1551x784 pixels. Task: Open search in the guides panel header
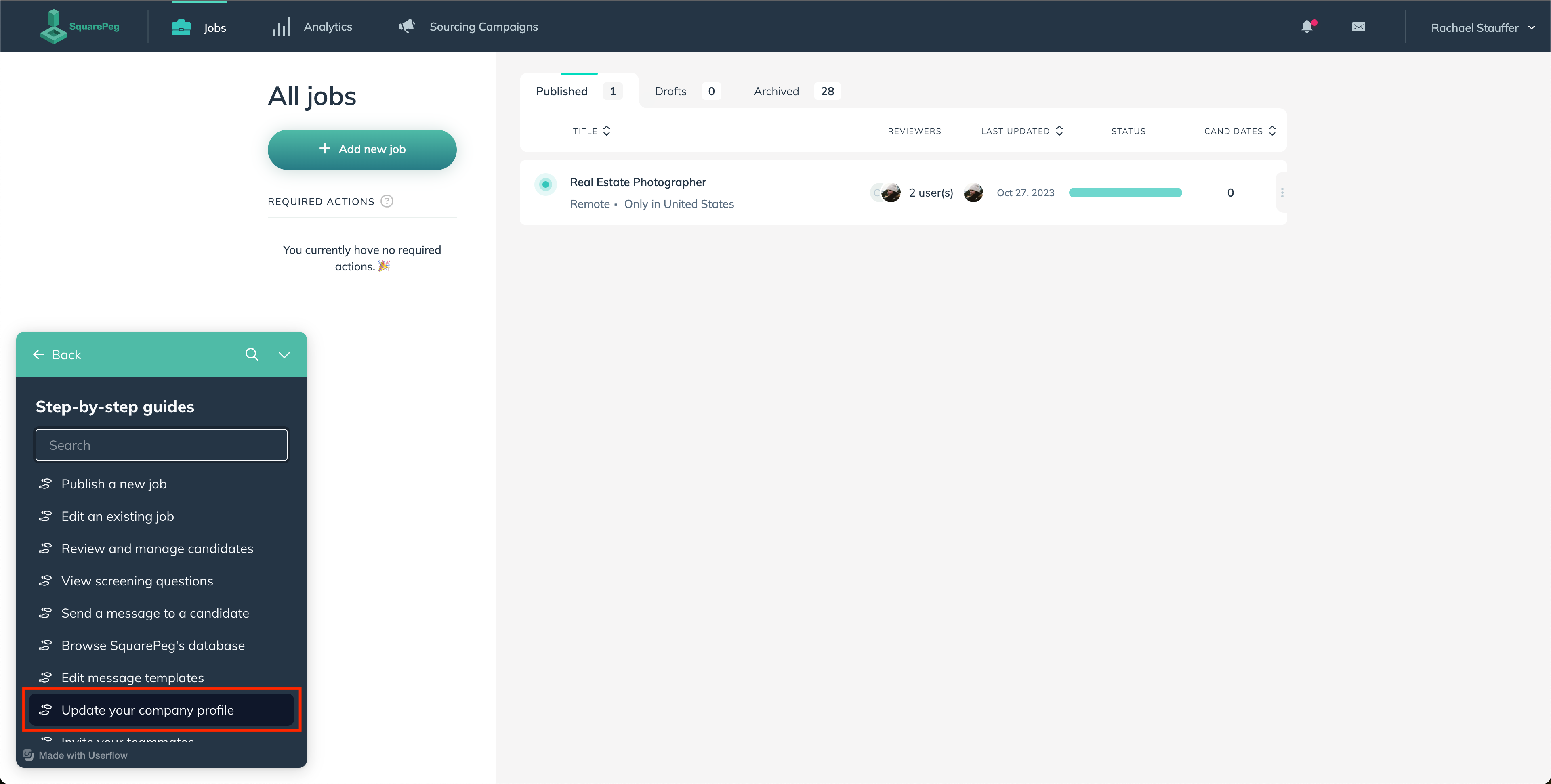252,354
